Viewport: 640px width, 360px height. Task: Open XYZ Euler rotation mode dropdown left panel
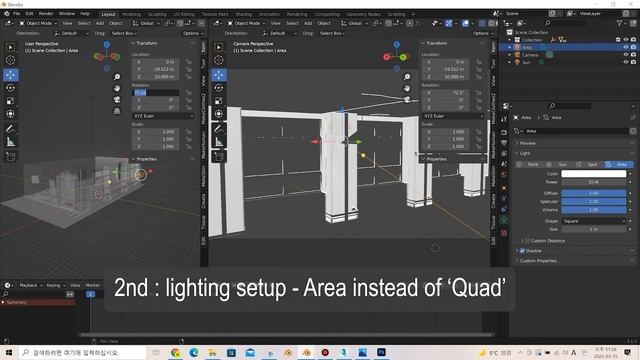click(163, 116)
